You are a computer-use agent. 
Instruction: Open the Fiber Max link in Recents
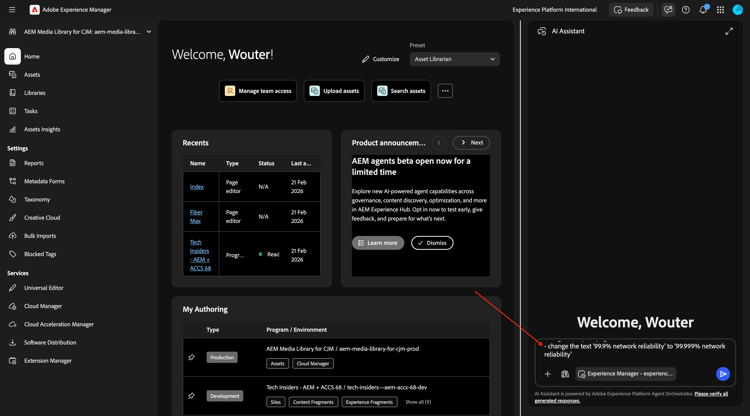196,217
